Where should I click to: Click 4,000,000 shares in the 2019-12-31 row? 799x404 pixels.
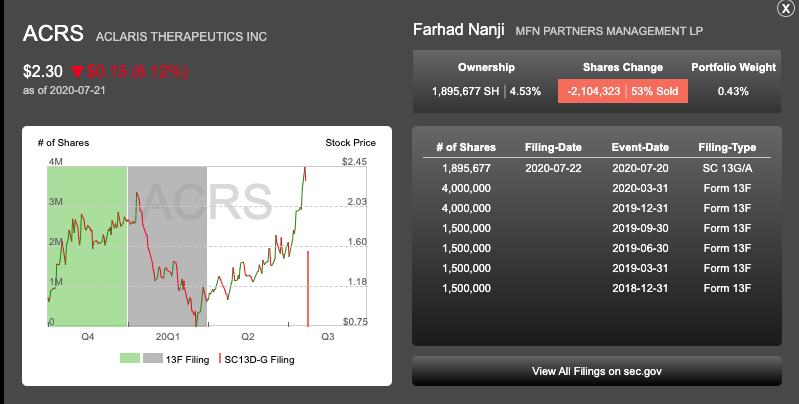point(466,208)
